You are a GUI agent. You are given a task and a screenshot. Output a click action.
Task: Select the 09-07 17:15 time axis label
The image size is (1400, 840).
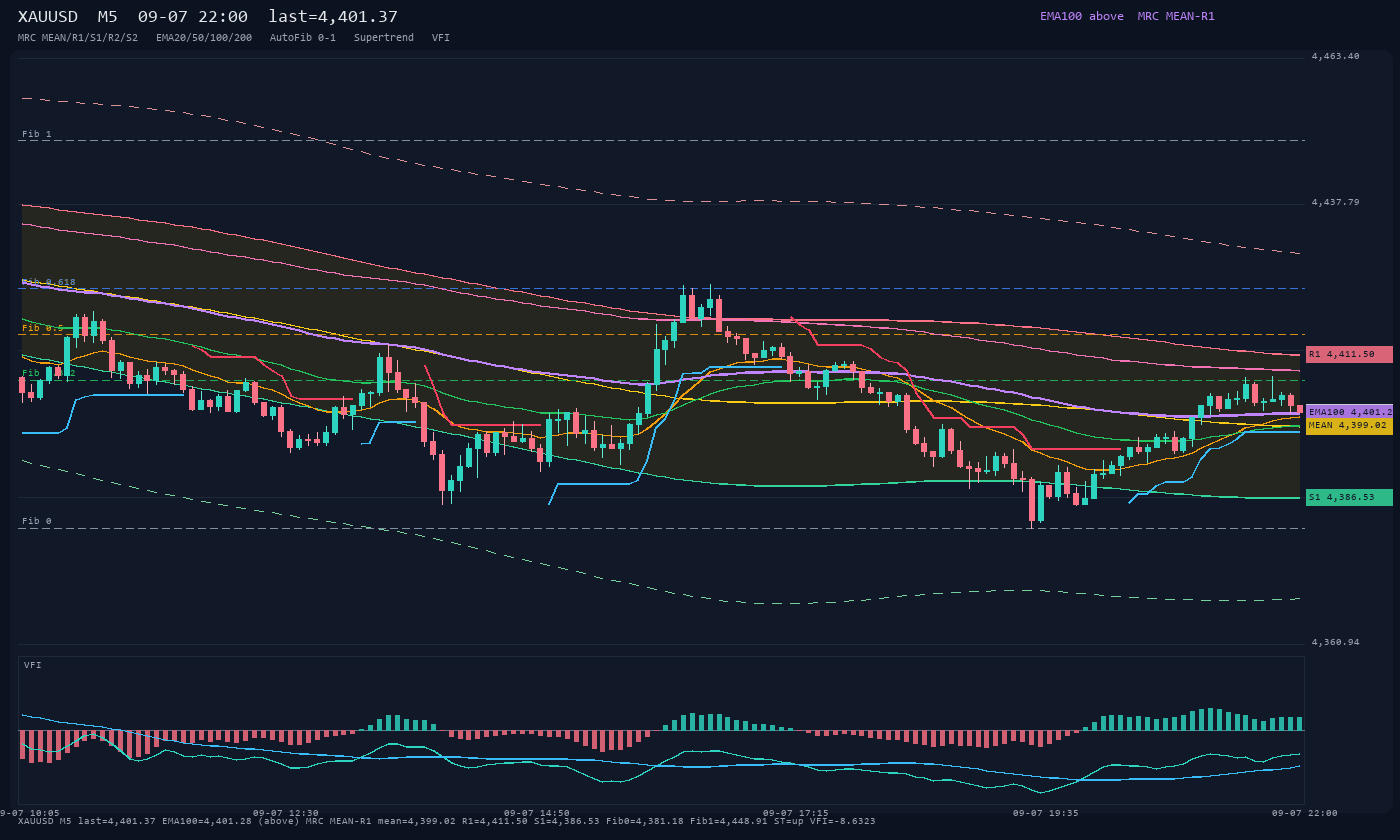(x=795, y=813)
